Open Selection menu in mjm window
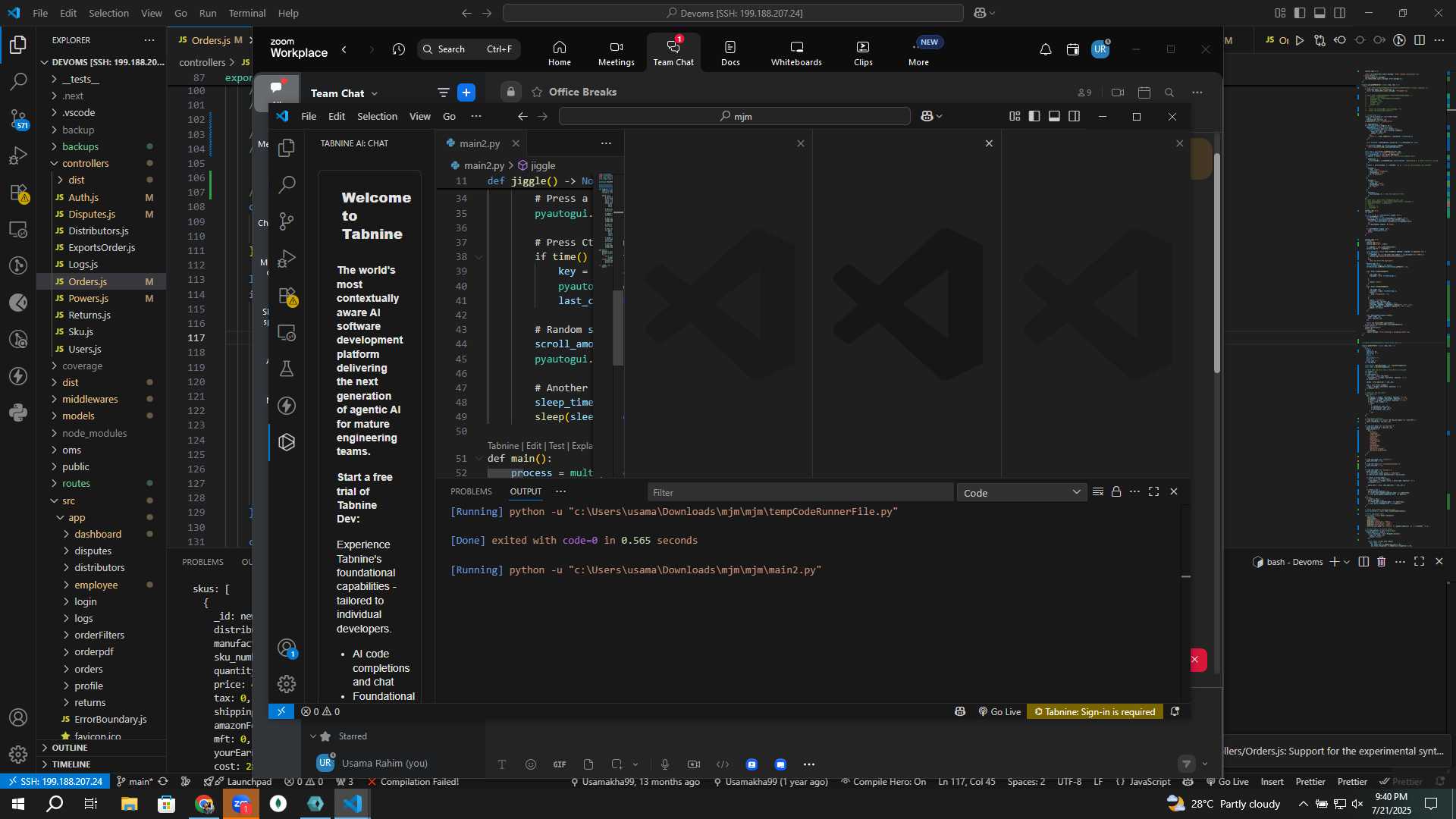The width and height of the screenshot is (1456, 819). 377,116
